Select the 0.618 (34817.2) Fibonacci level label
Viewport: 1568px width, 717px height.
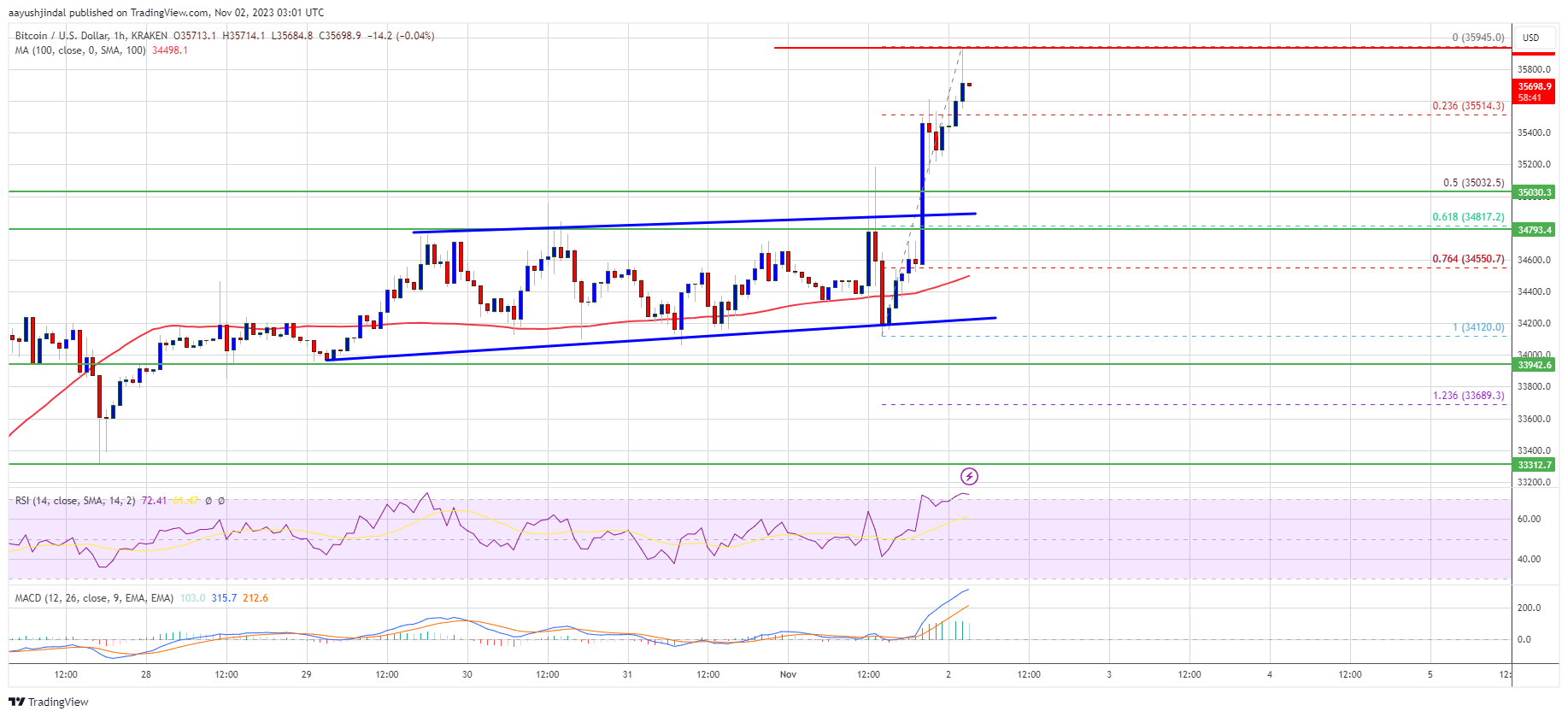point(1468,217)
